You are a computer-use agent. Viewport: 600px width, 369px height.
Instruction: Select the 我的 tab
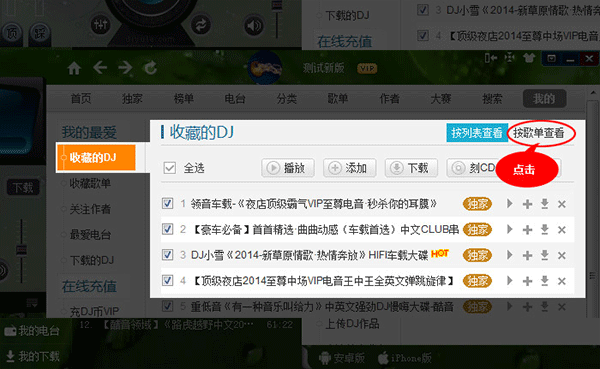coord(545,99)
